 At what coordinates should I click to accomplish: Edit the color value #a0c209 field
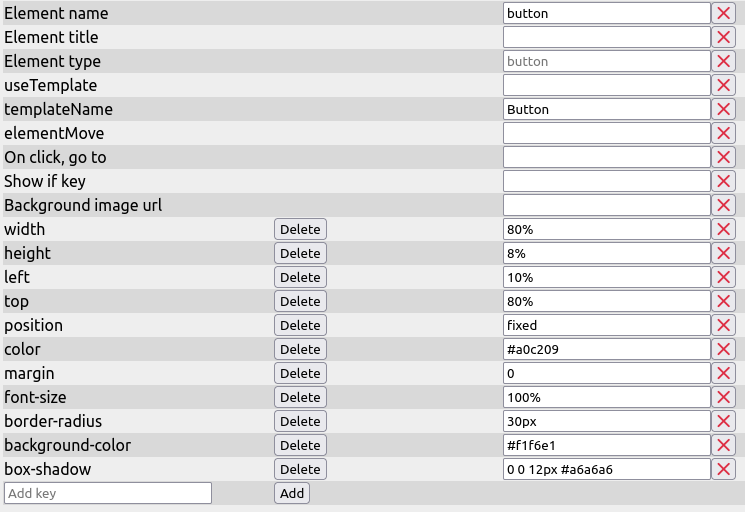[x=606, y=349]
